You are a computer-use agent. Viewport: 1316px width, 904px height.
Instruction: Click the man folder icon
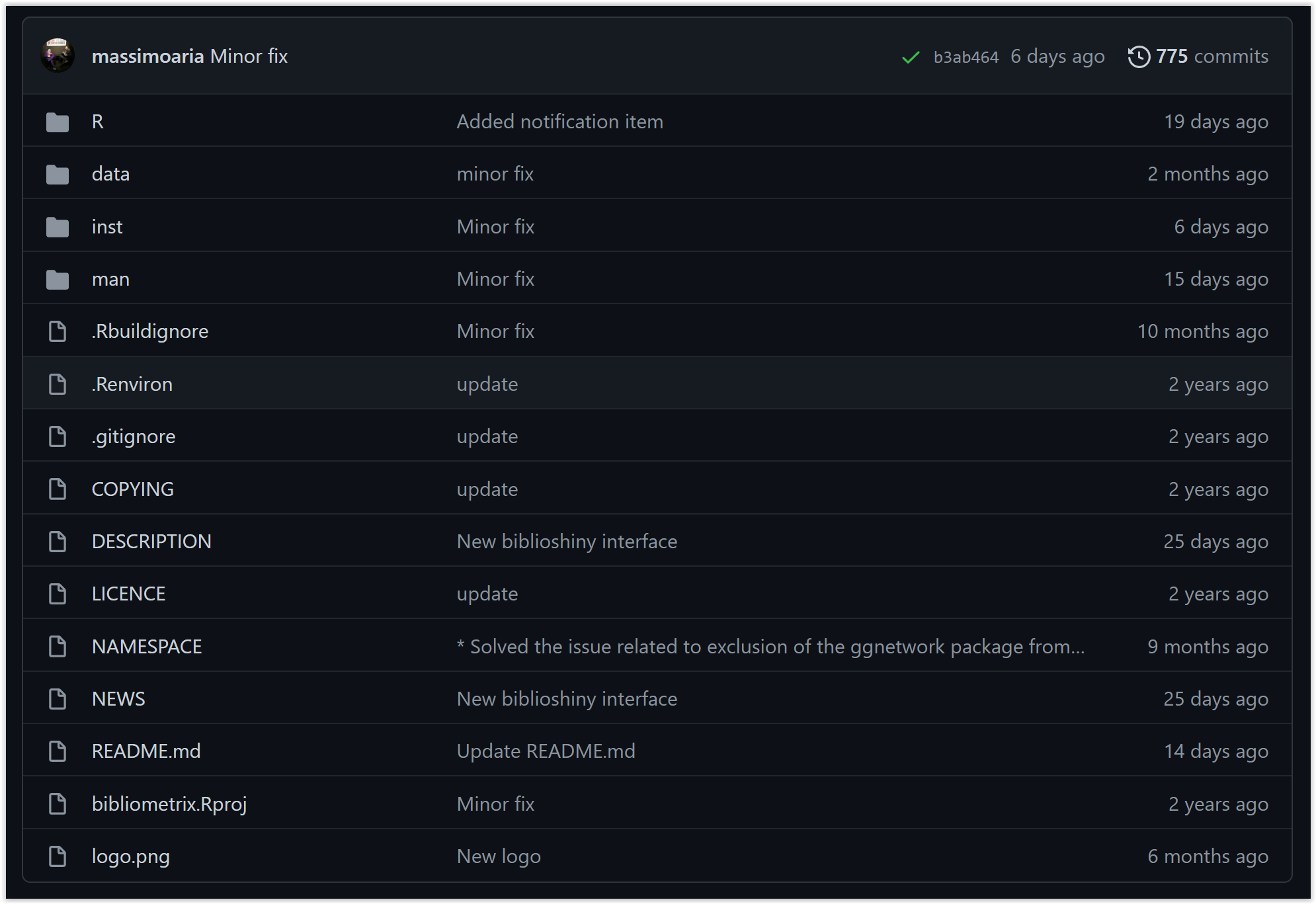[x=58, y=280]
